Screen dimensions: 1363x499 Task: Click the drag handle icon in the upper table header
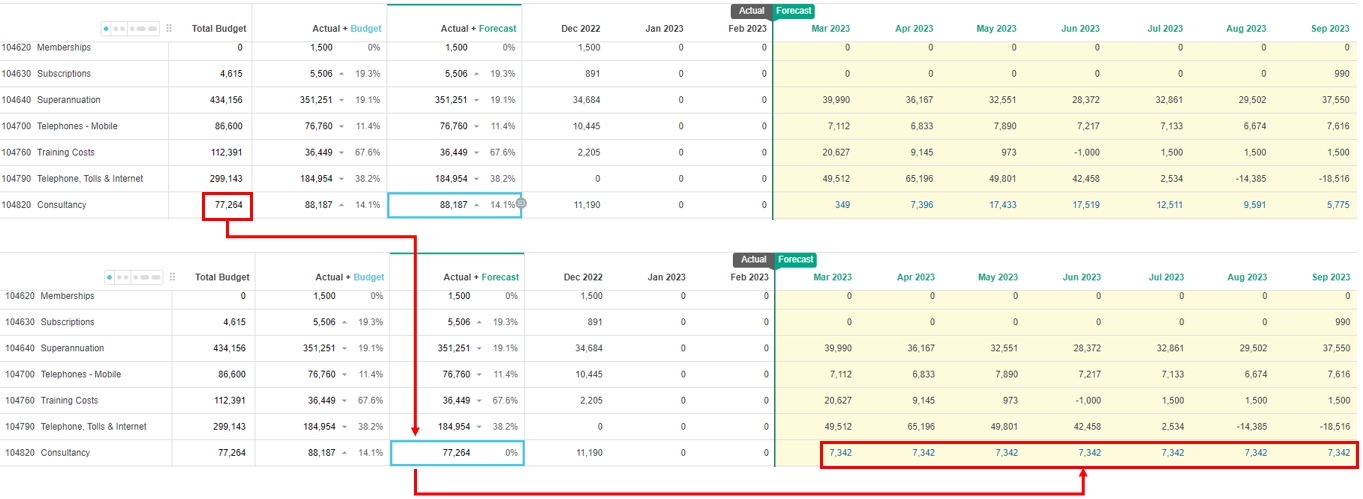click(x=169, y=29)
